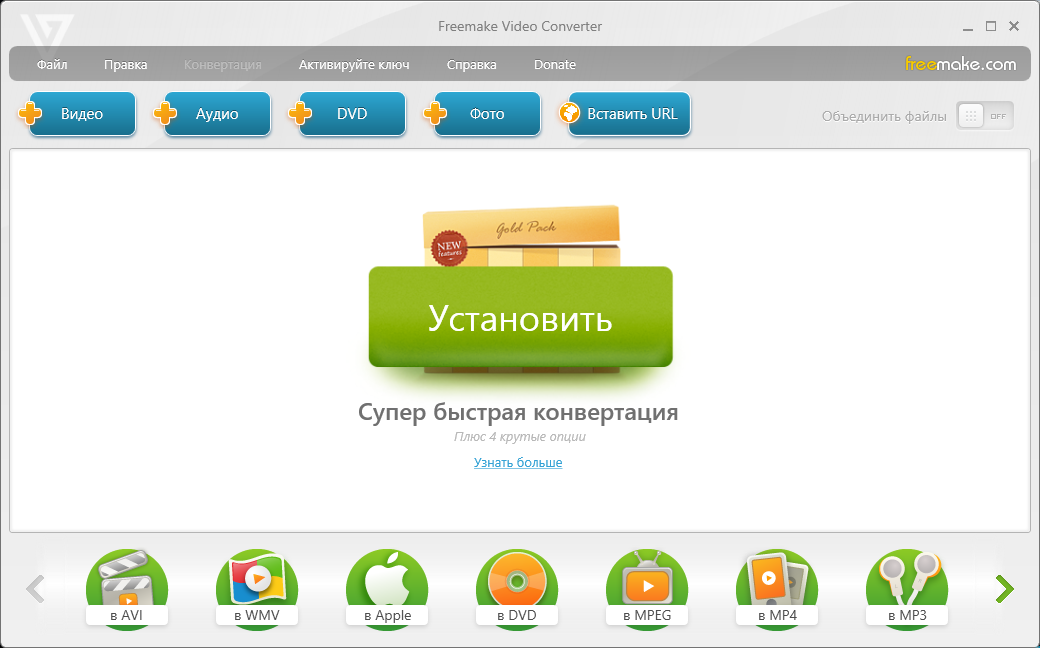1040x648 pixels.
Task: Choose the в WMV conversion icon
Action: click(257, 588)
